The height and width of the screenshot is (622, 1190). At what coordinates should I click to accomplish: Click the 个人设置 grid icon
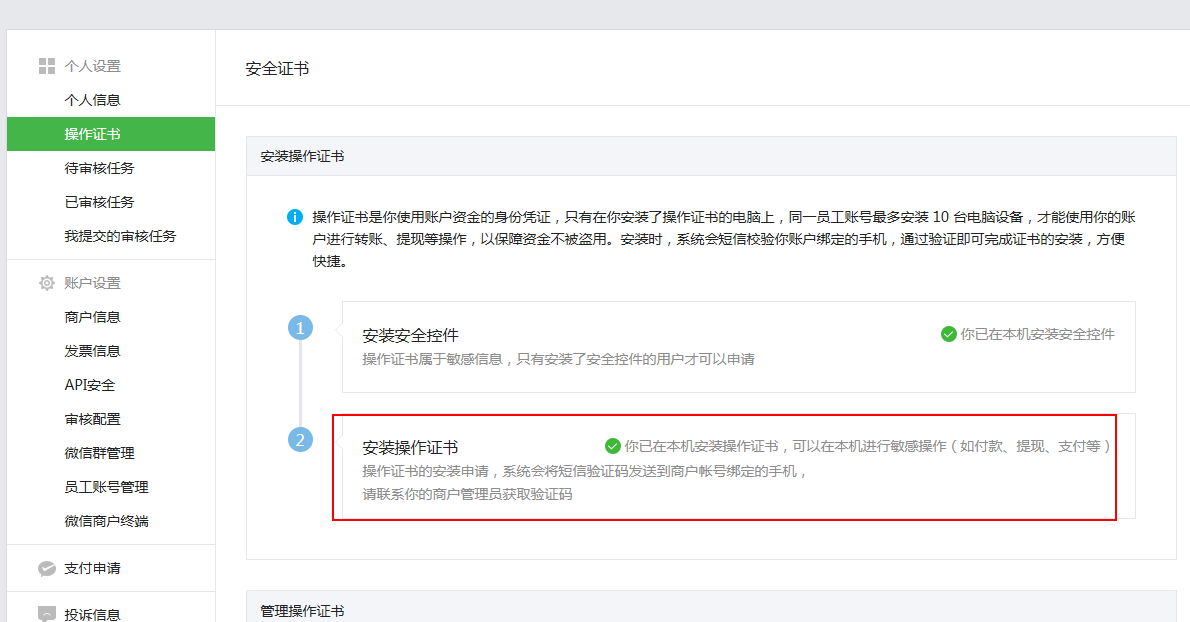[x=46, y=66]
